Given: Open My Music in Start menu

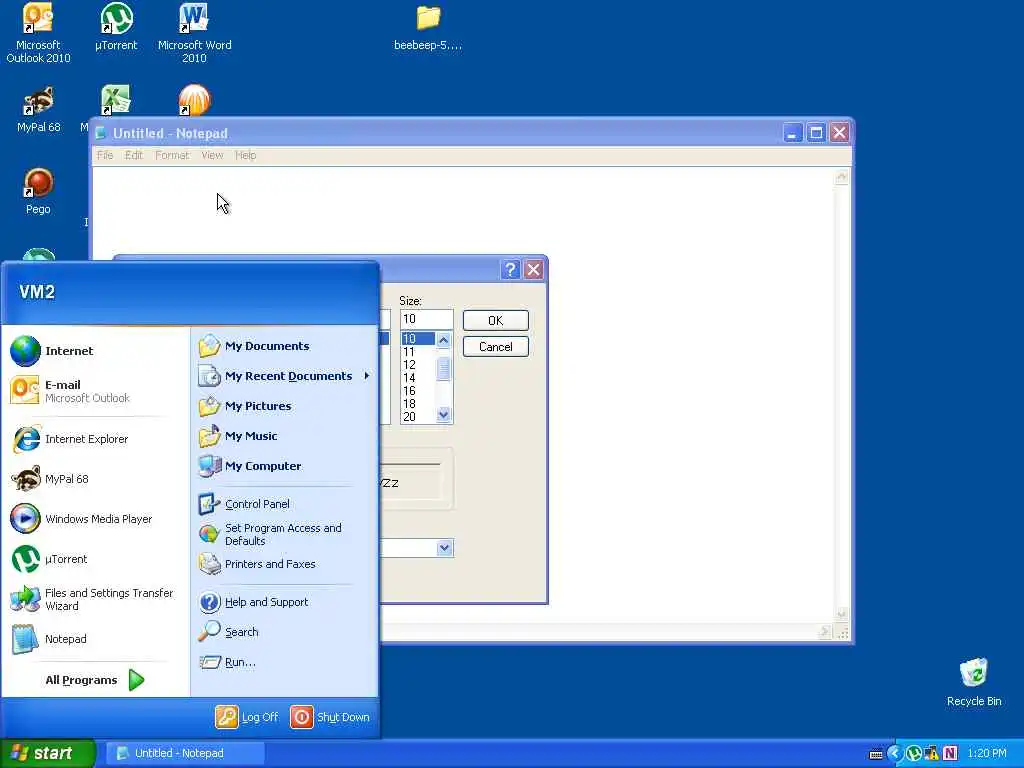Looking at the screenshot, I should click(x=284, y=436).
